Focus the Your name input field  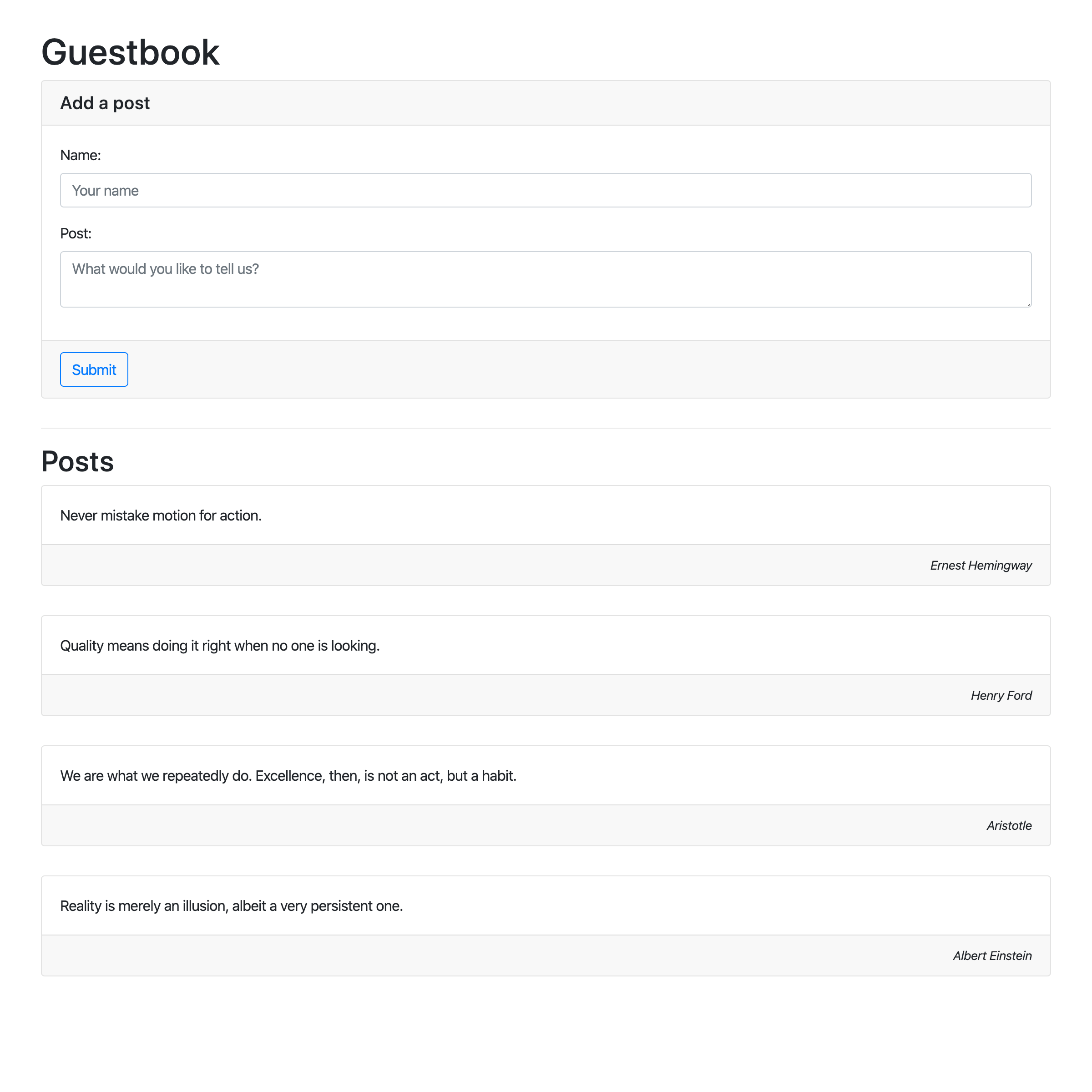tap(546, 190)
